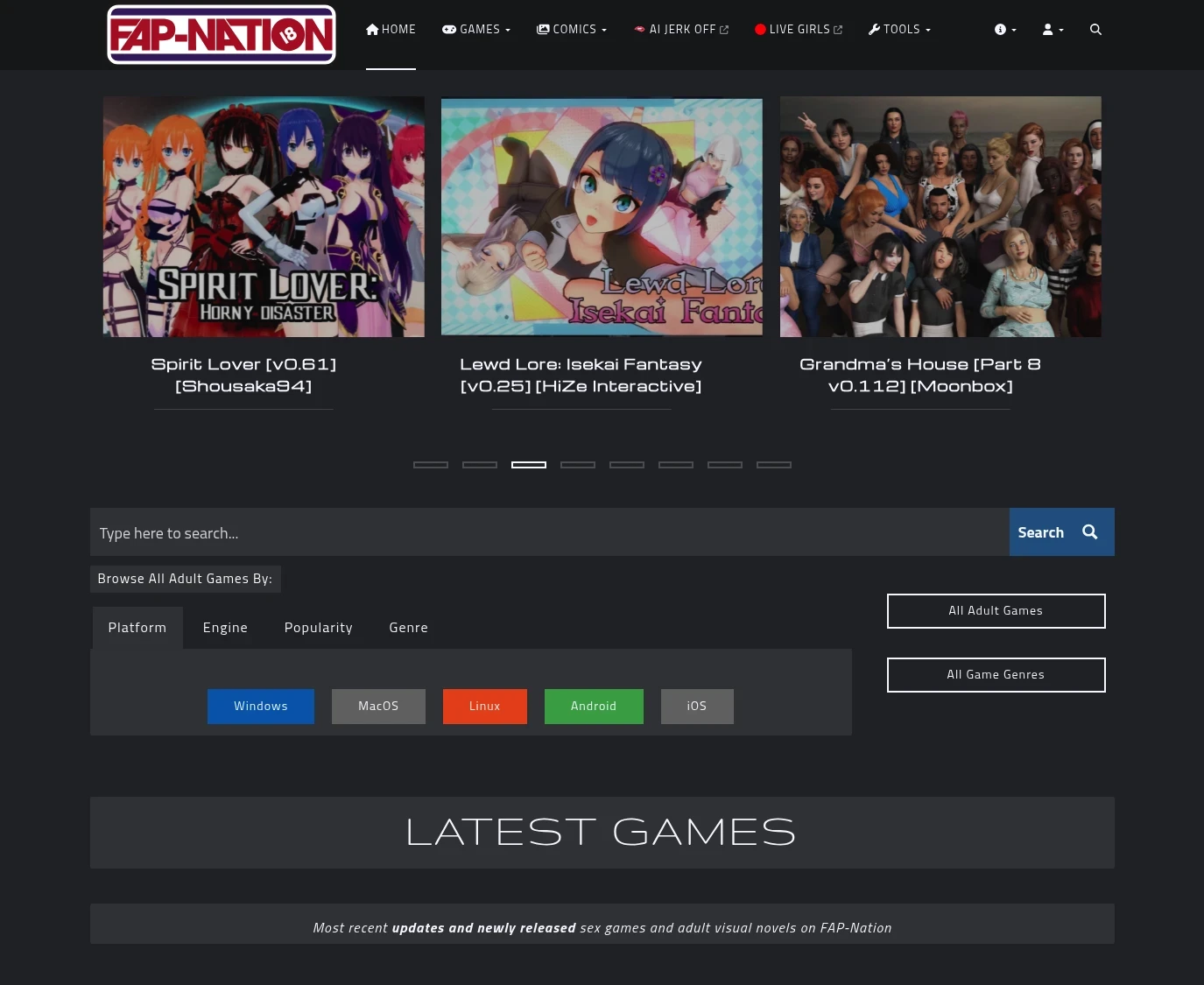Expand the Comics menu
The height and width of the screenshot is (985, 1204).
[x=571, y=30]
